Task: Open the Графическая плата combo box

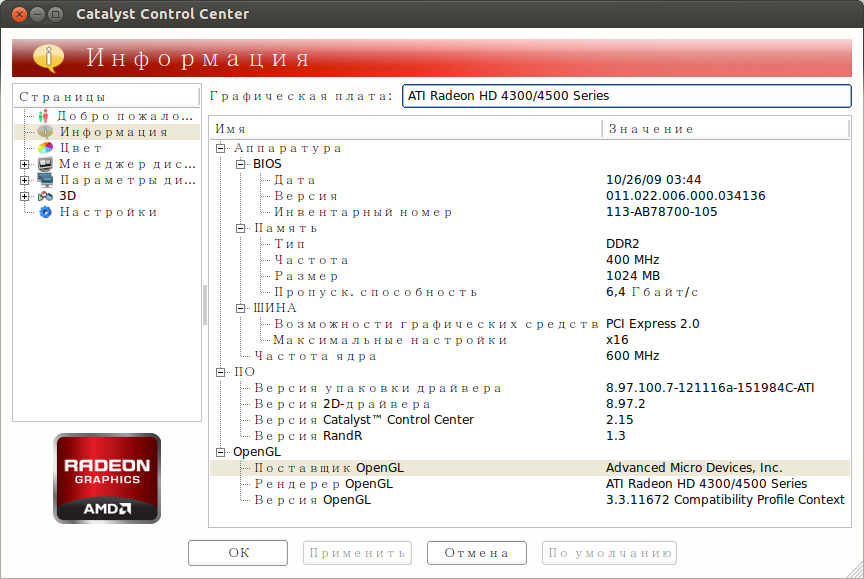Action: (x=627, y=96)
